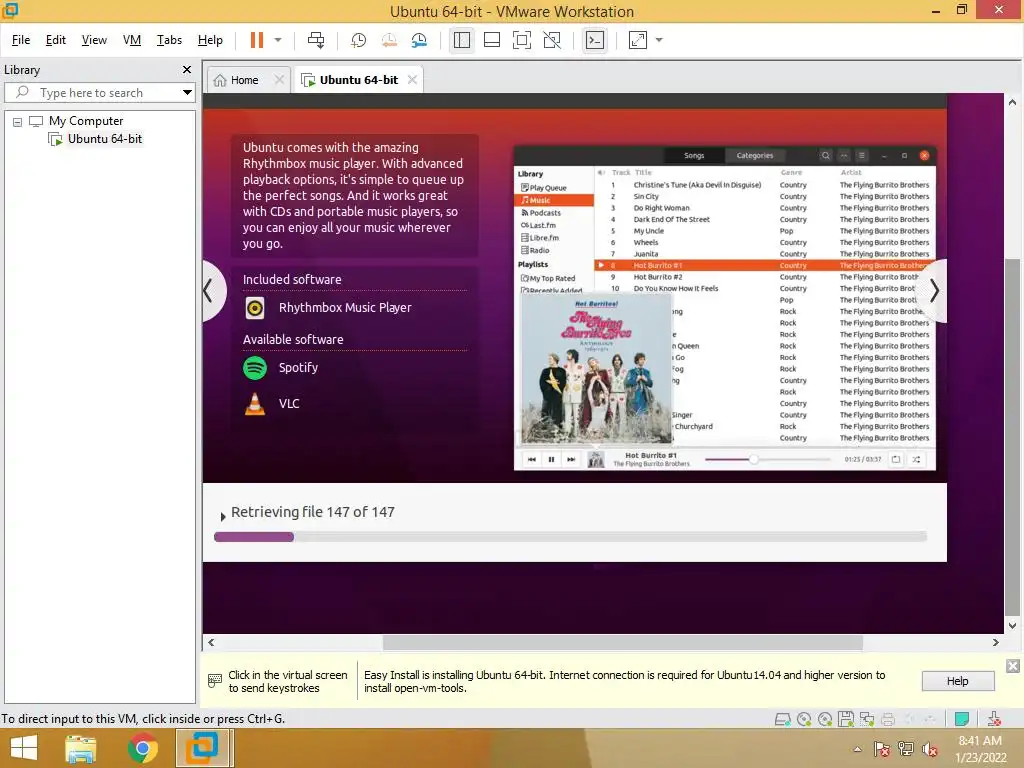
Task: Close the Library panel
Action: click(x=187, y=70)
